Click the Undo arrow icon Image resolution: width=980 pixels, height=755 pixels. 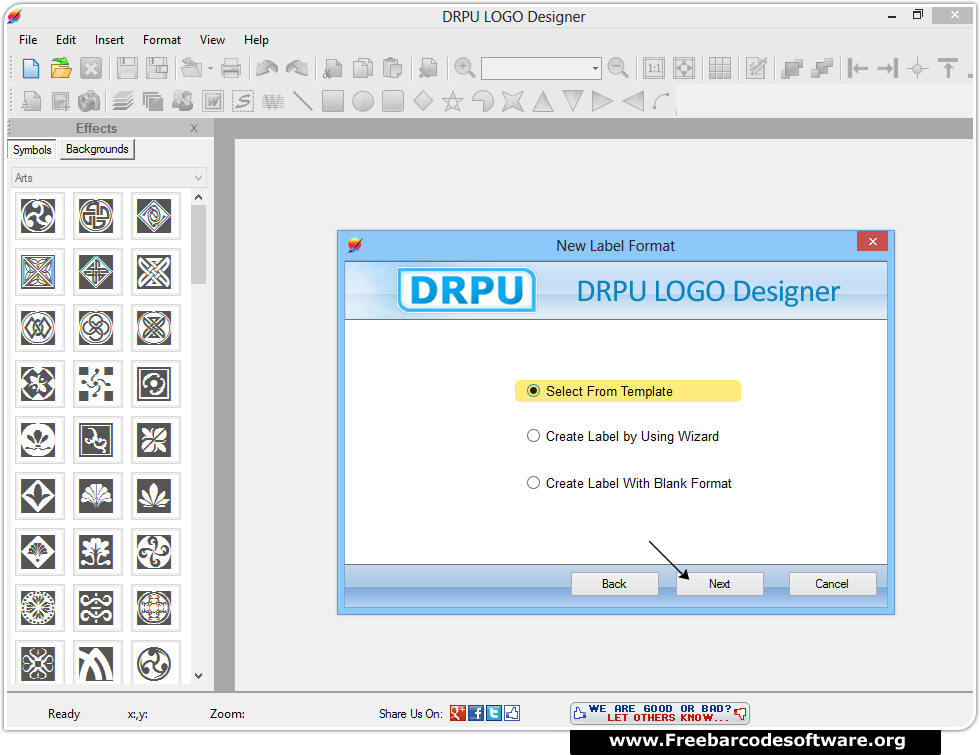267,68
